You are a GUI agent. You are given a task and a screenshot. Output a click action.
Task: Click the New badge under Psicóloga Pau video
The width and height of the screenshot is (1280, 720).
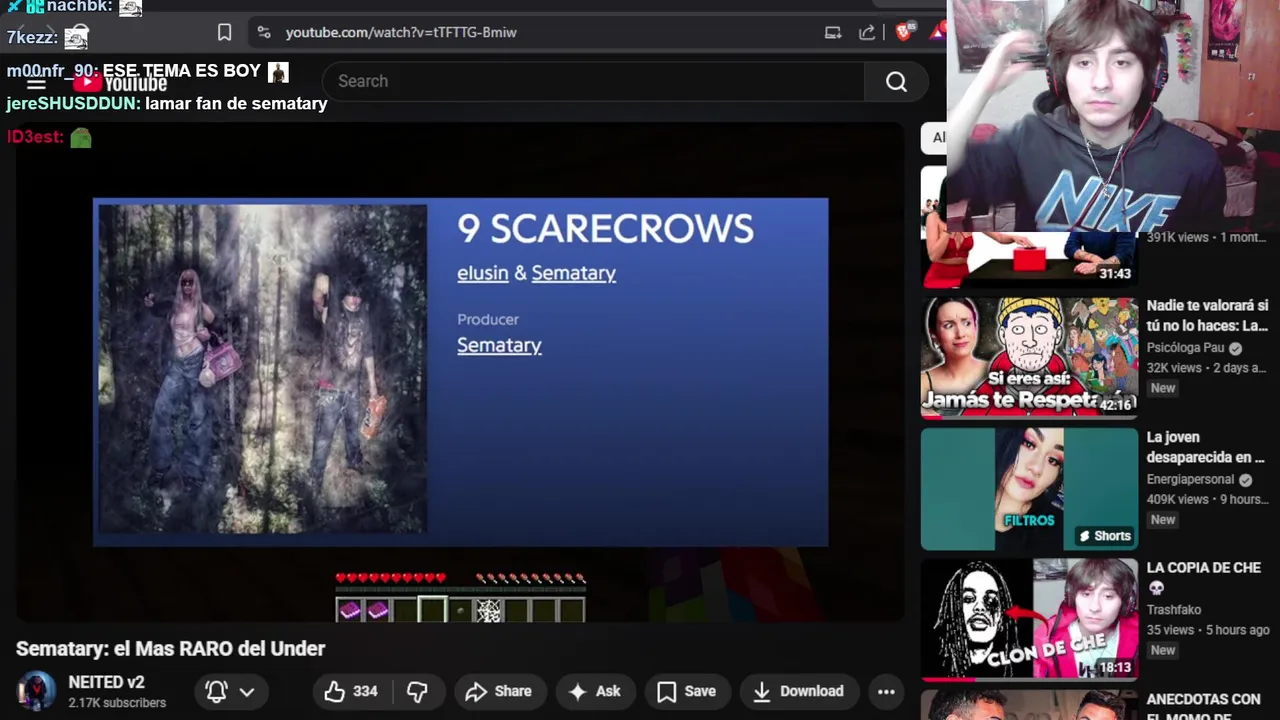[1163, 388]
